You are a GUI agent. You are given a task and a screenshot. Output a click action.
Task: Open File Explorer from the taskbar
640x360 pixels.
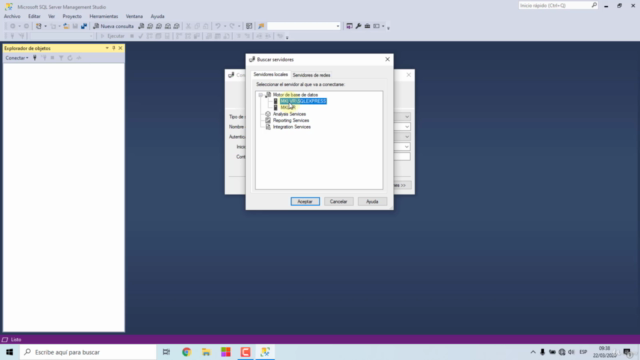pos(206,352)
